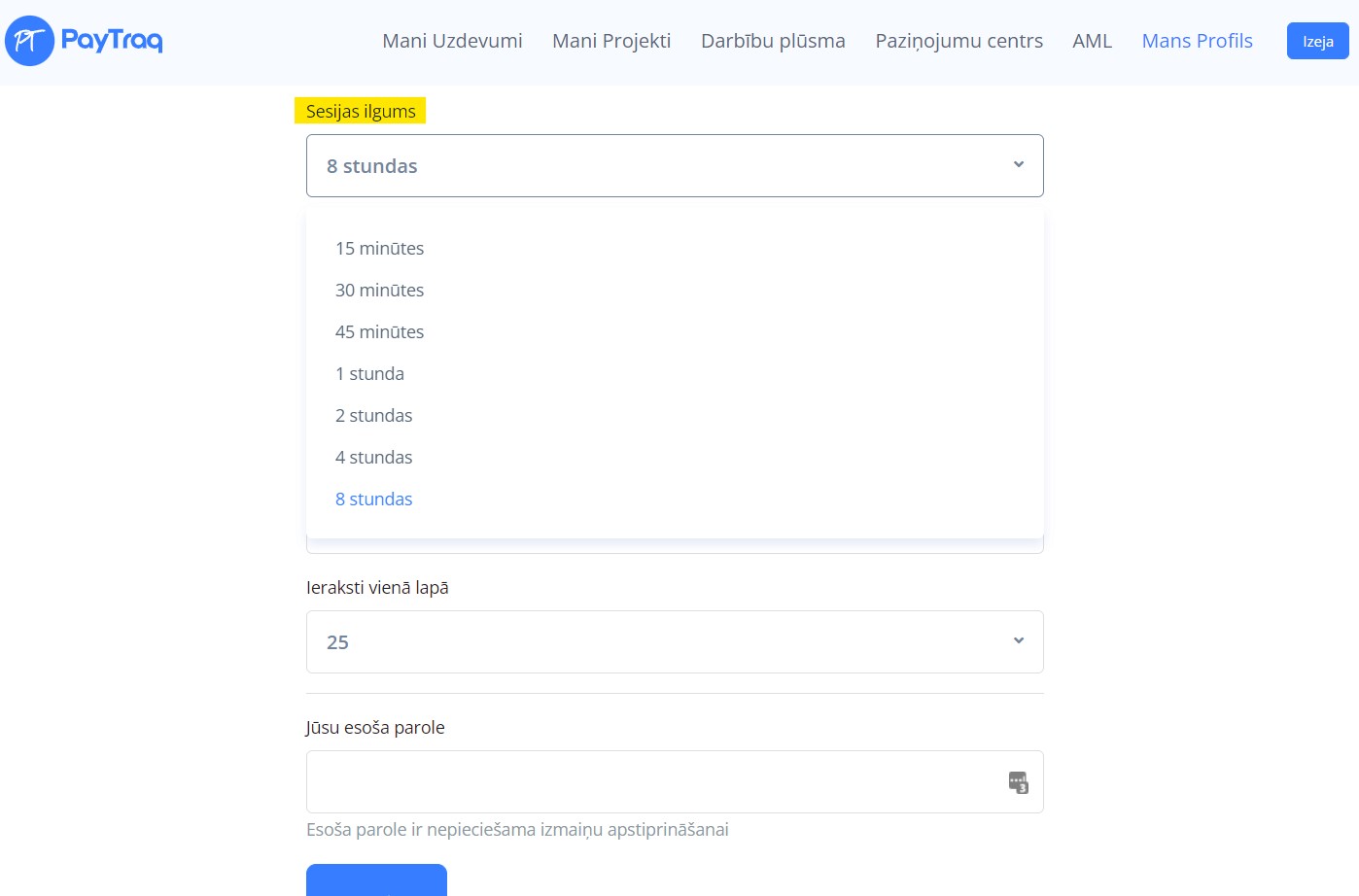Go to Mani Projekti
This screenshot has width=1359, height=896.
pyautogui.click(x=611, y=41)
